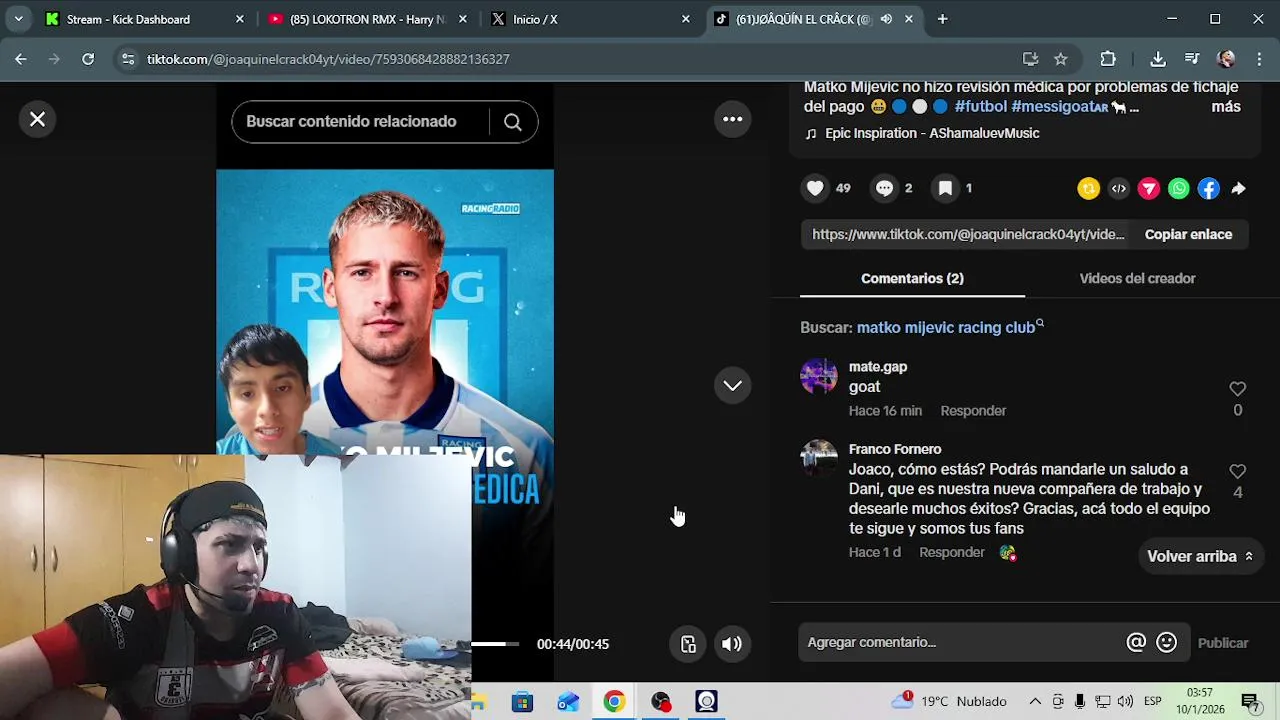Open Franco Fornero profile name

(x=895, y=449)
